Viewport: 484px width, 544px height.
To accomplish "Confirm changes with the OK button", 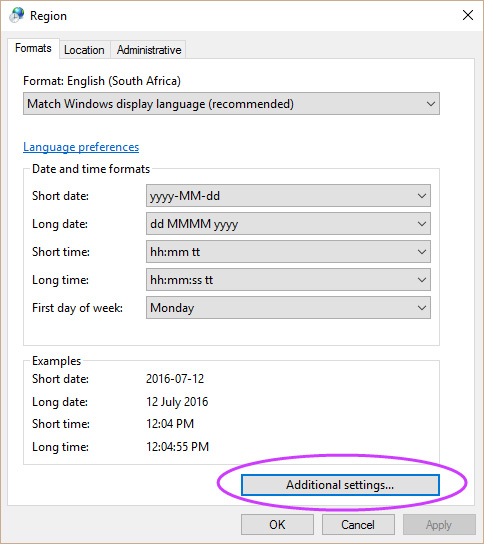I will pos(277,525).
